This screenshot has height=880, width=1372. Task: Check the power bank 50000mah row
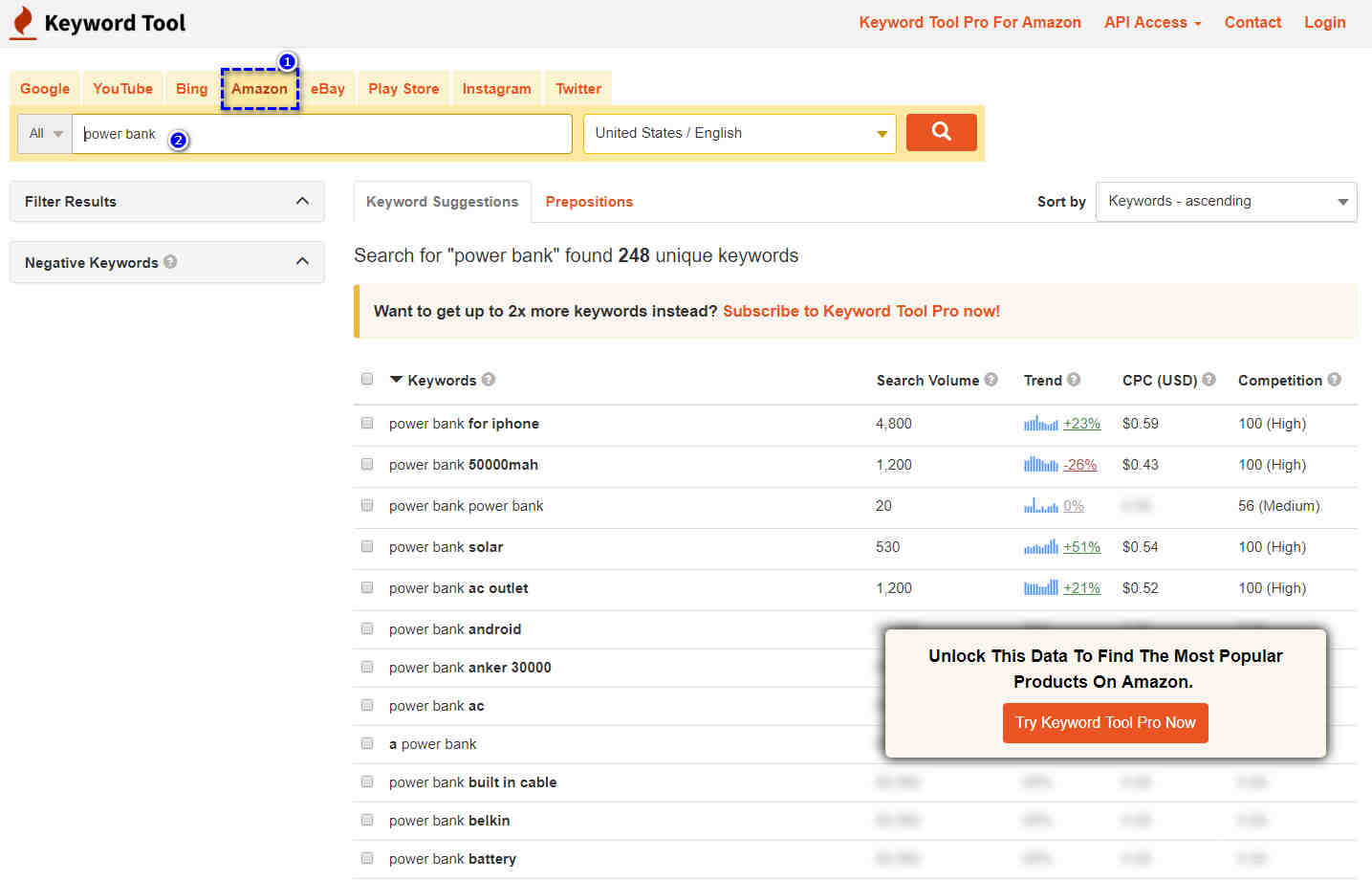coord(367,464)
